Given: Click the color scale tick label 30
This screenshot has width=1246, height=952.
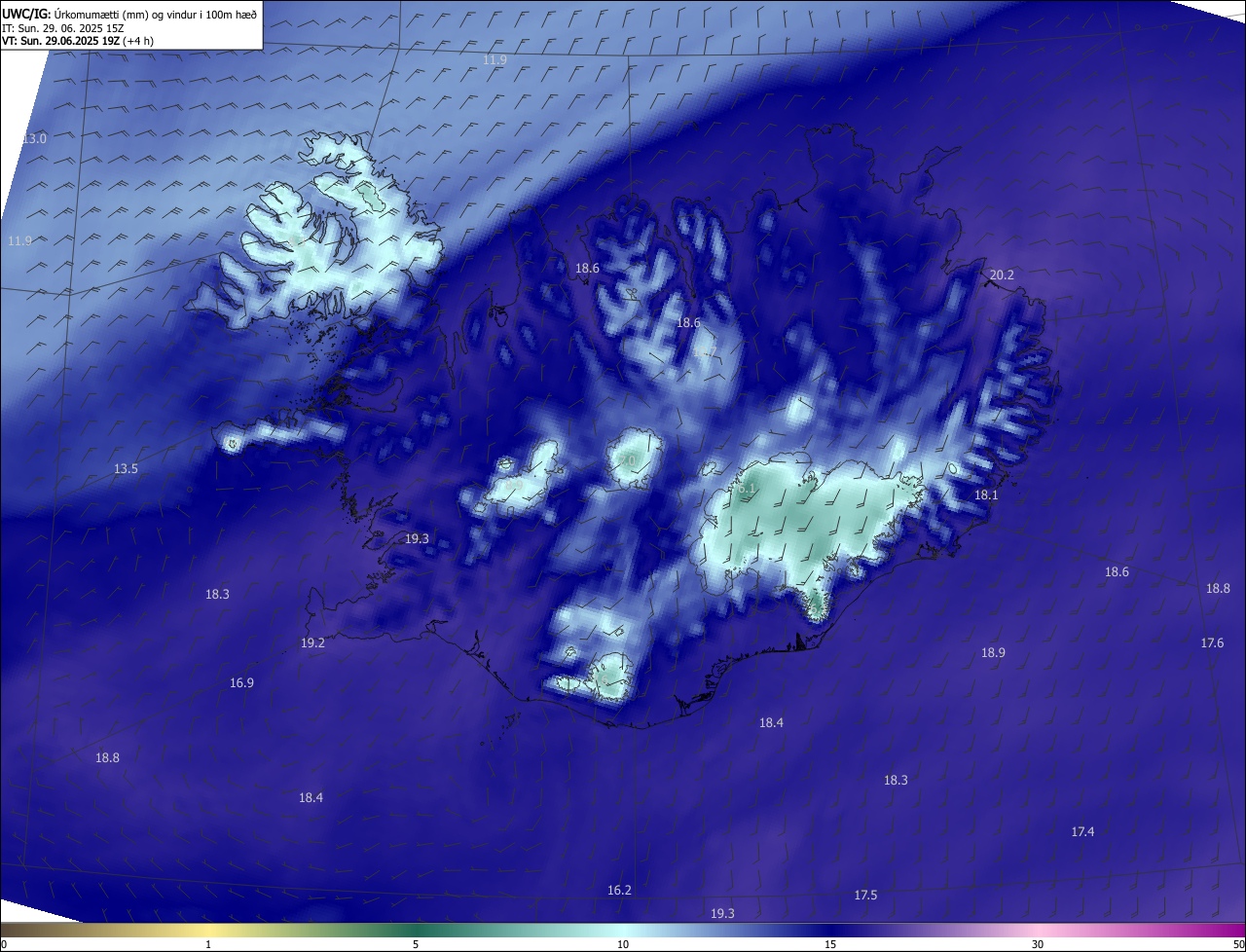Looking at the screenshot, I should [x=1038, y=945].
